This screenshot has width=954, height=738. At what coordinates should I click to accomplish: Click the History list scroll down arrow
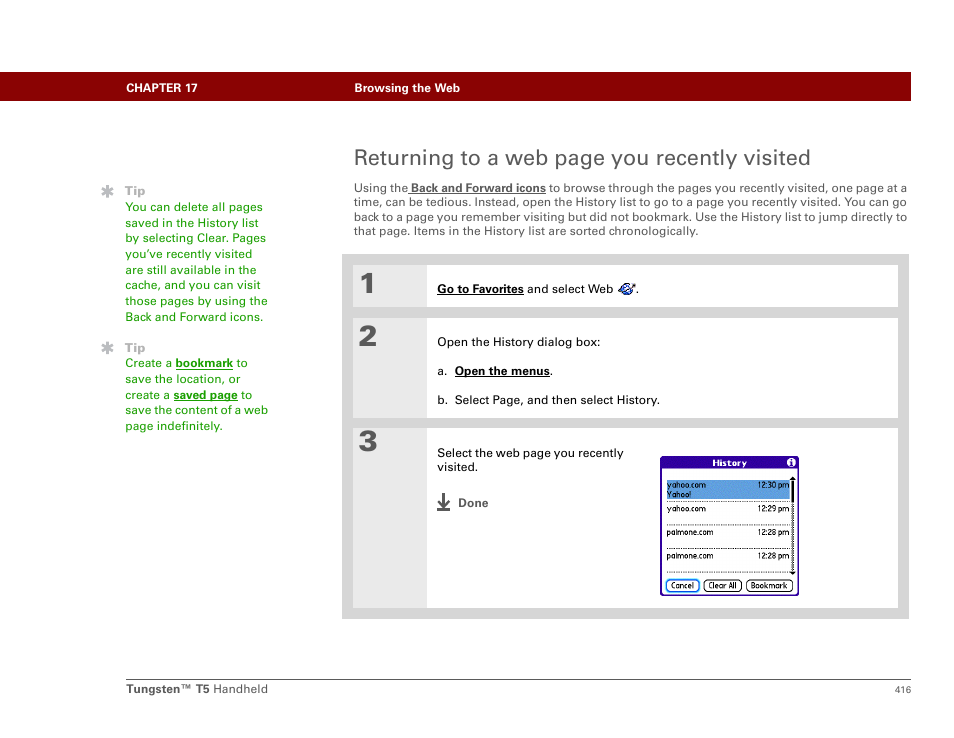coord(793,573)
